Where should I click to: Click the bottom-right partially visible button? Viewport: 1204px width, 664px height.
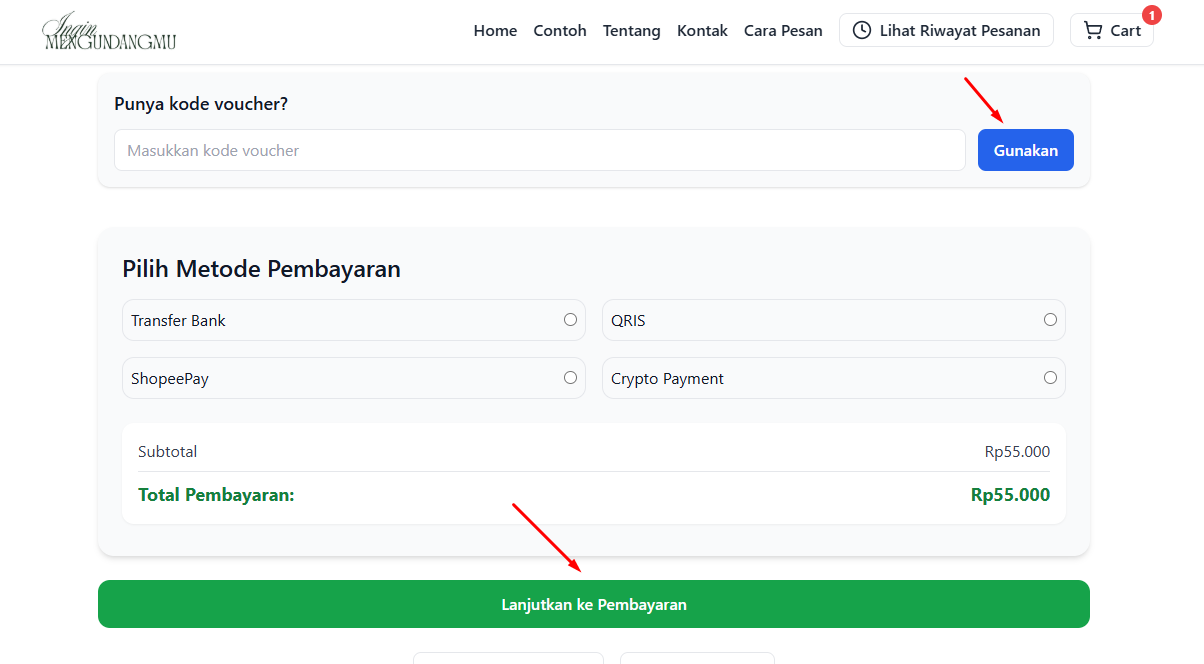pyautogui.click(x=697, y=658)
